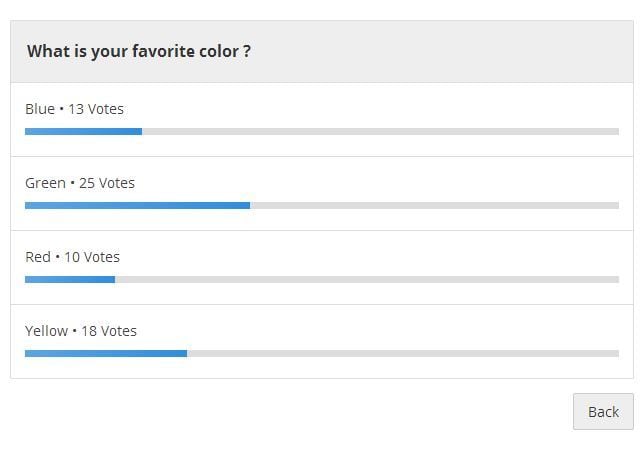Click the Red option name
The width and height of the screenshot is (643, 453).
click(38, 257)
